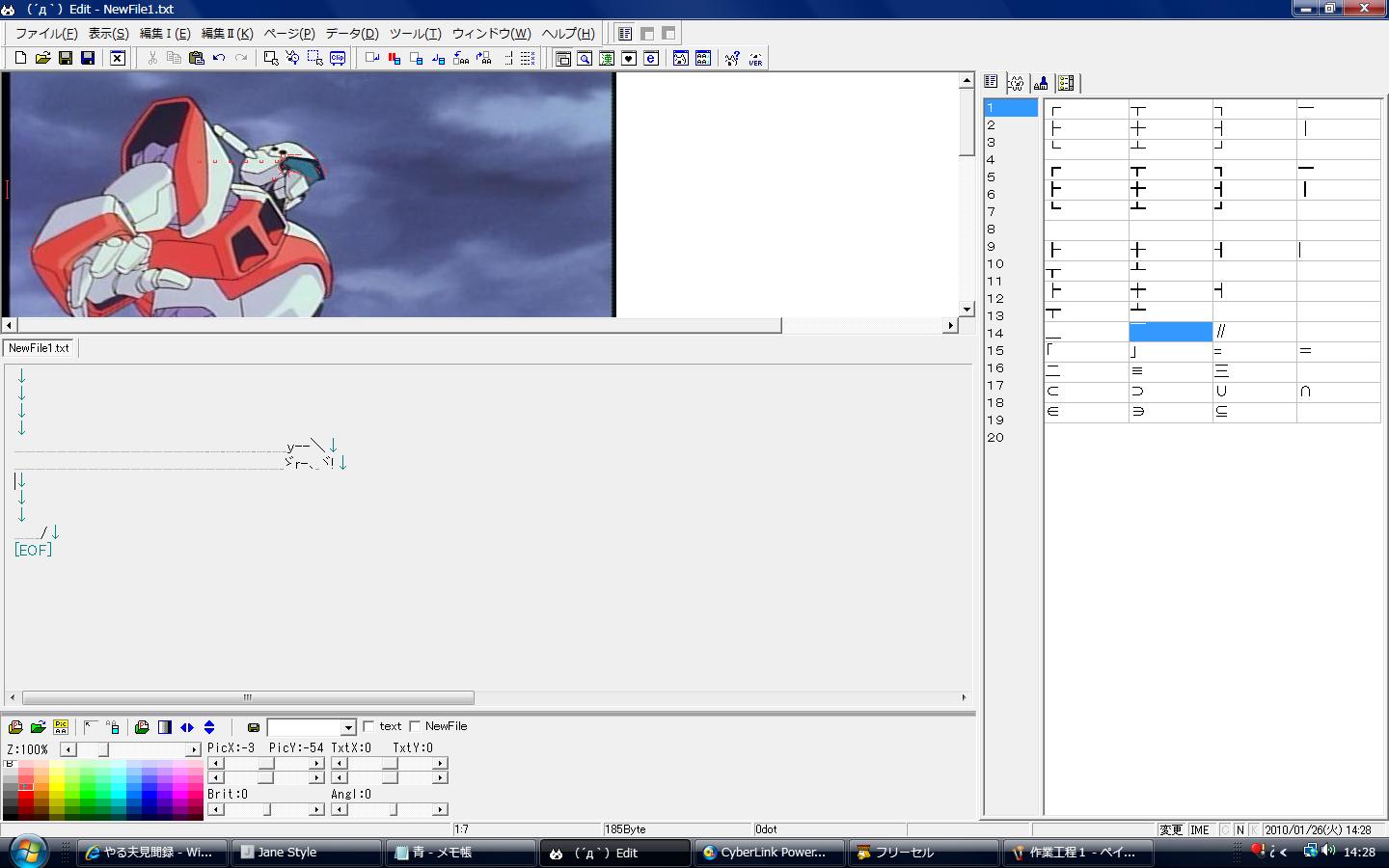
Task: Open the ファイル(F) menu
Action: click(46, 33)
